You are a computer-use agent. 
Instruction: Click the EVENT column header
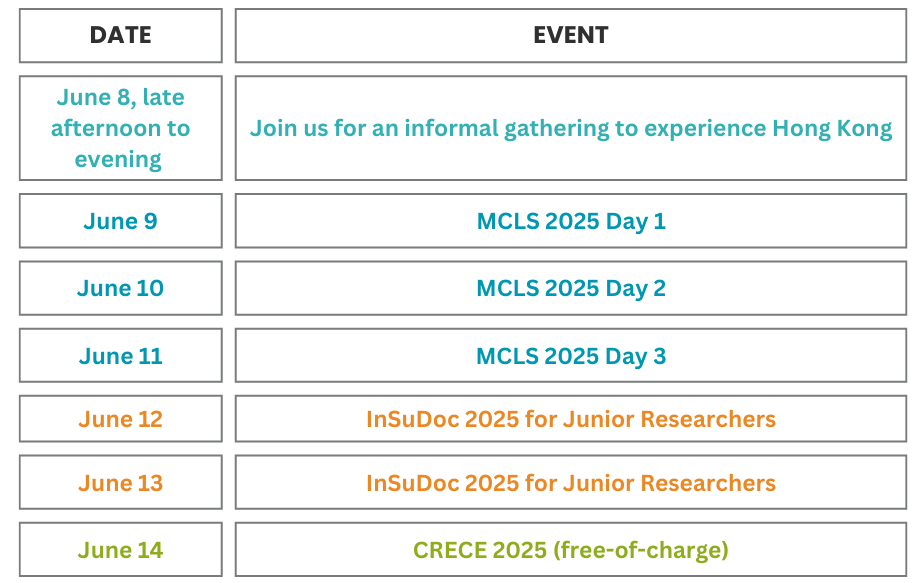click(570, 35)
